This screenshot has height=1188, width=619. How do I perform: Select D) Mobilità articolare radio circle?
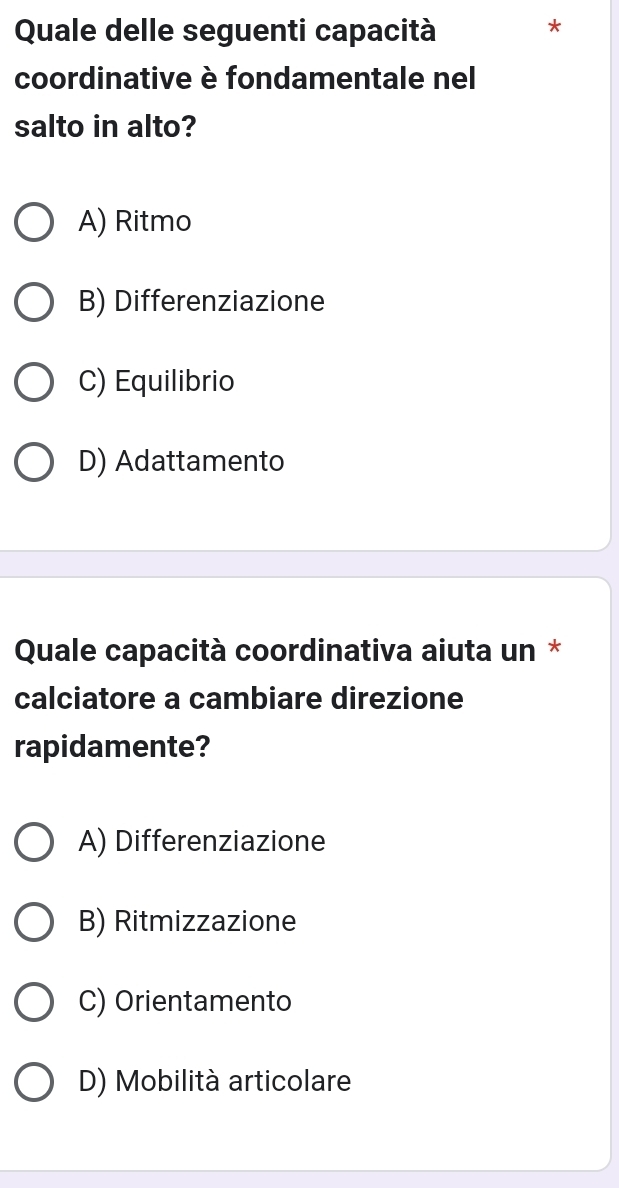coord(34,1082)
